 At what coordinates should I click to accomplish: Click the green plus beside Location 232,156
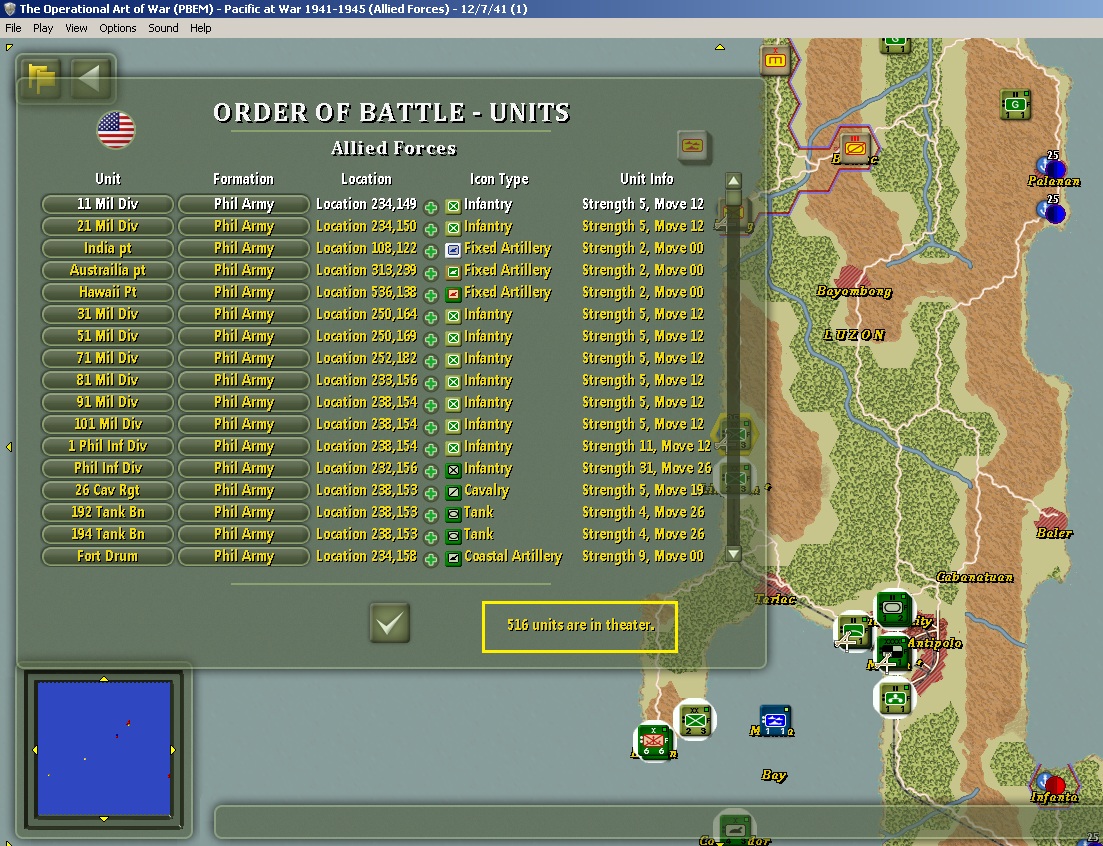431,471
